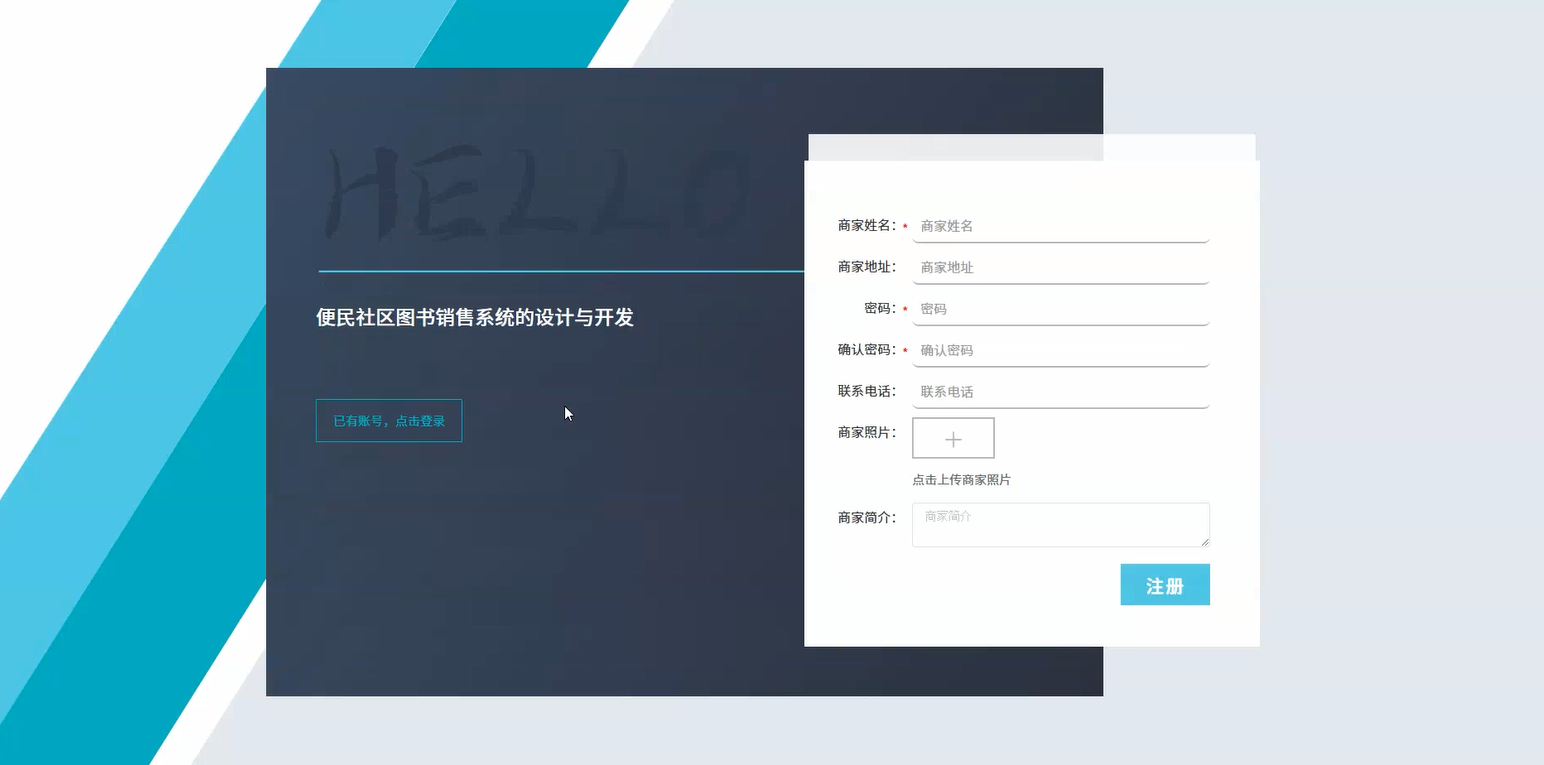
Task: Click 已有账号，点击登录 to go to login
Action: coord(388,420)
